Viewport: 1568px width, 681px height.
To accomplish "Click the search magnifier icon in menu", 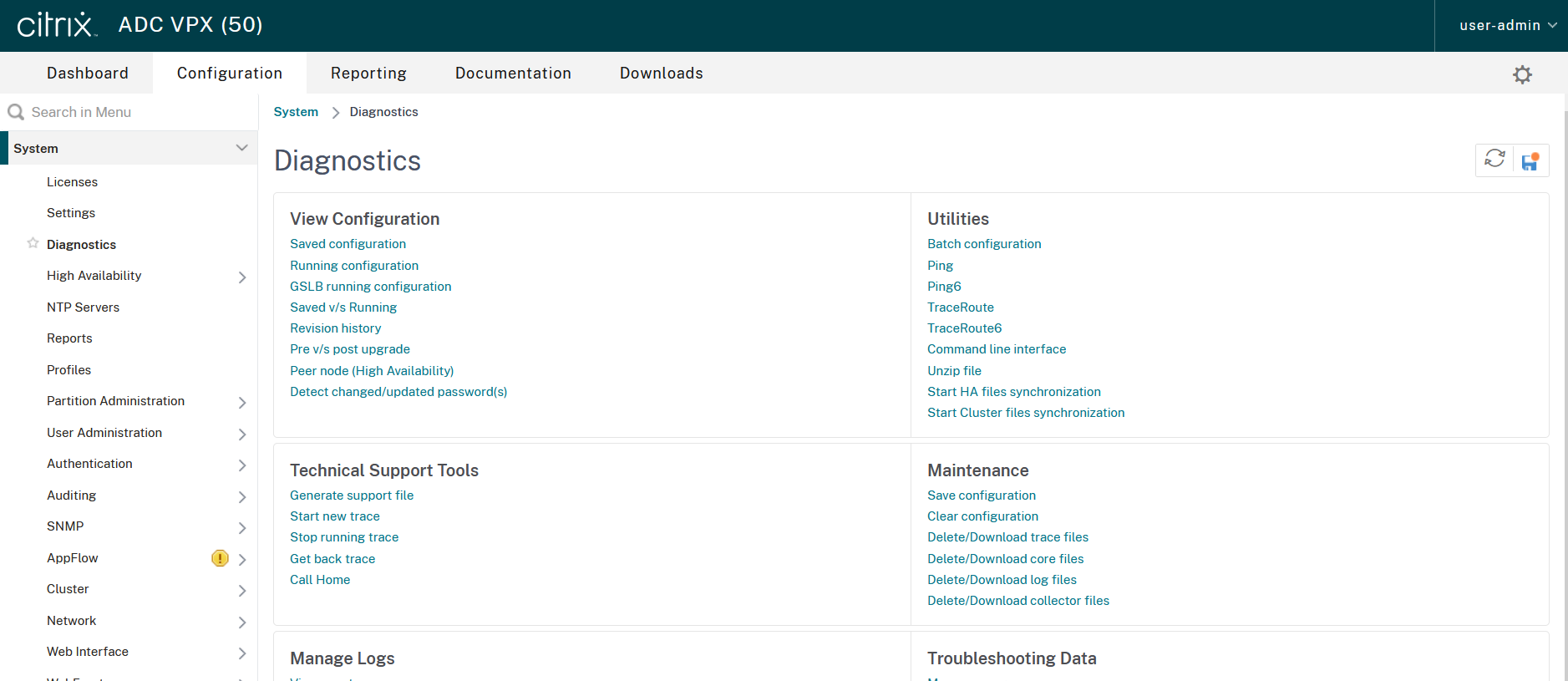I will [x=16, y=112].
